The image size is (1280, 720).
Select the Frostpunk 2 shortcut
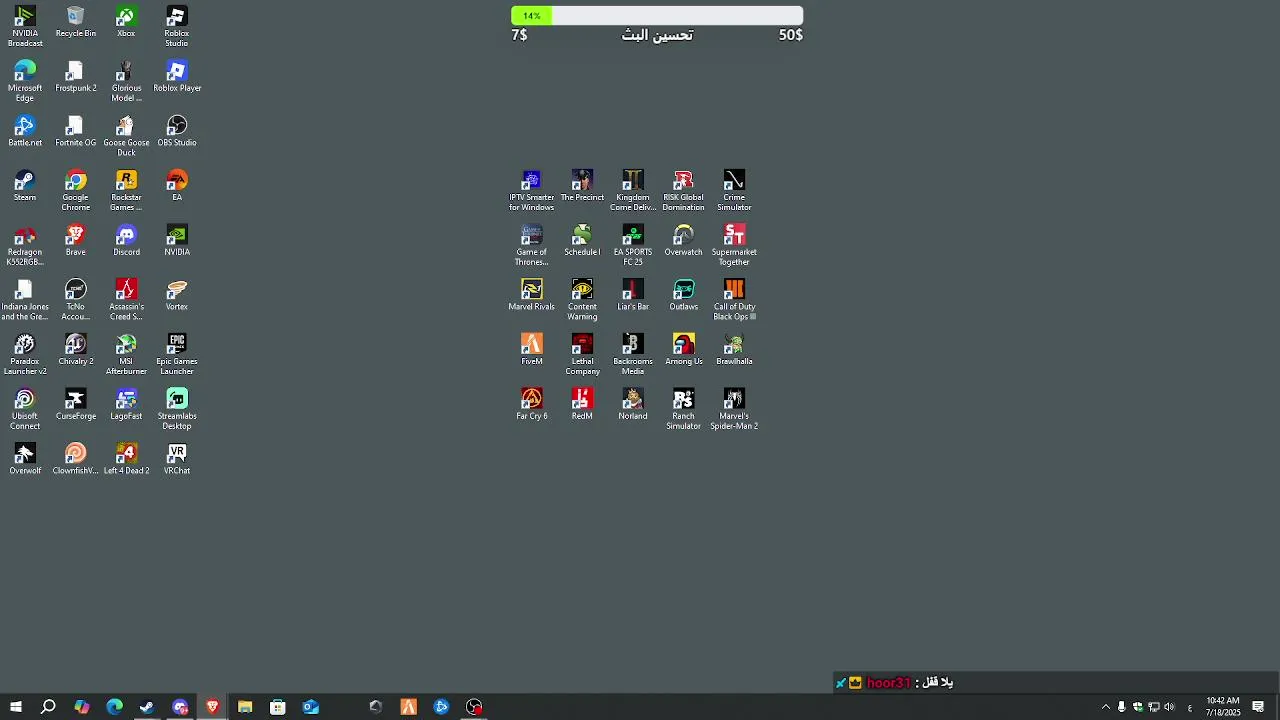[x=76, y=77]
